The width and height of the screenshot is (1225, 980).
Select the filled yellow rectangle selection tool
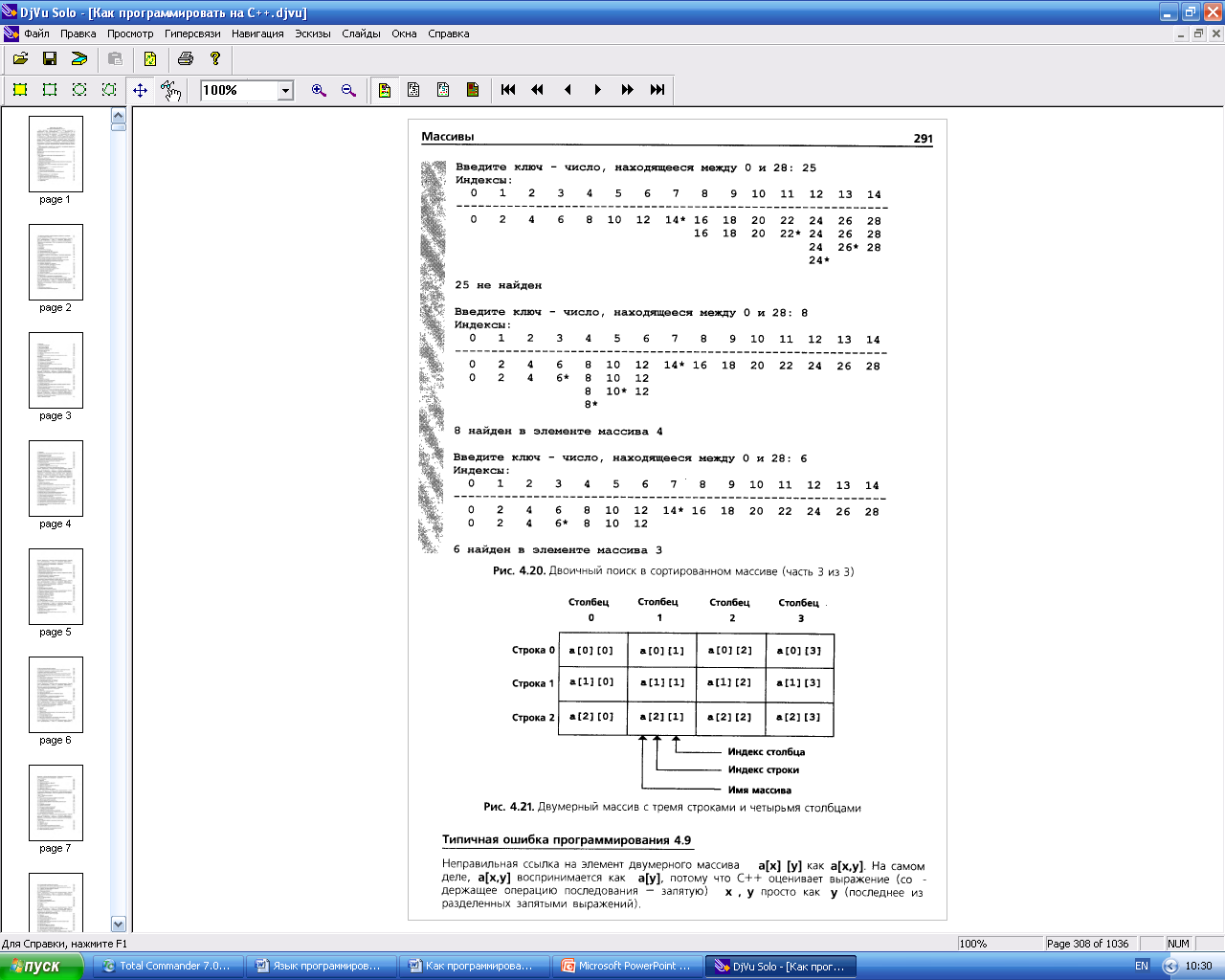point(20,90)
